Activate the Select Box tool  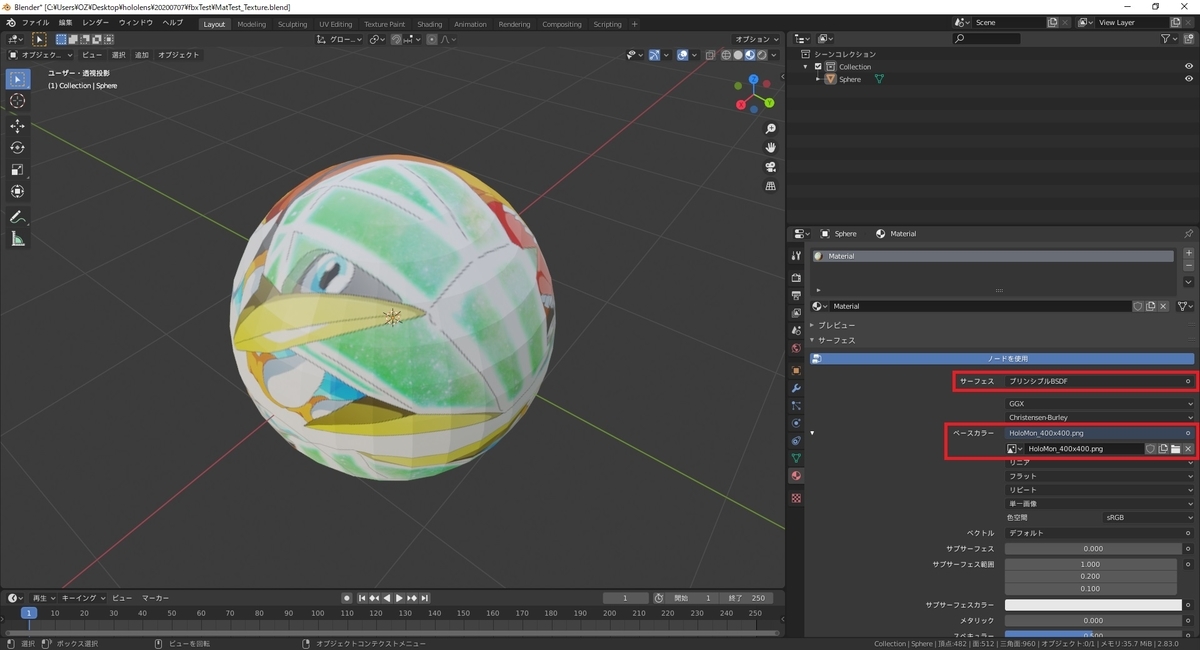click(x=17, y=79)
